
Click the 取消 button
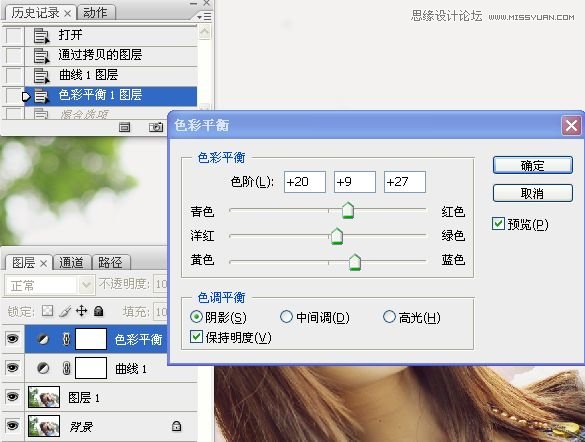[x=532, y=194]
